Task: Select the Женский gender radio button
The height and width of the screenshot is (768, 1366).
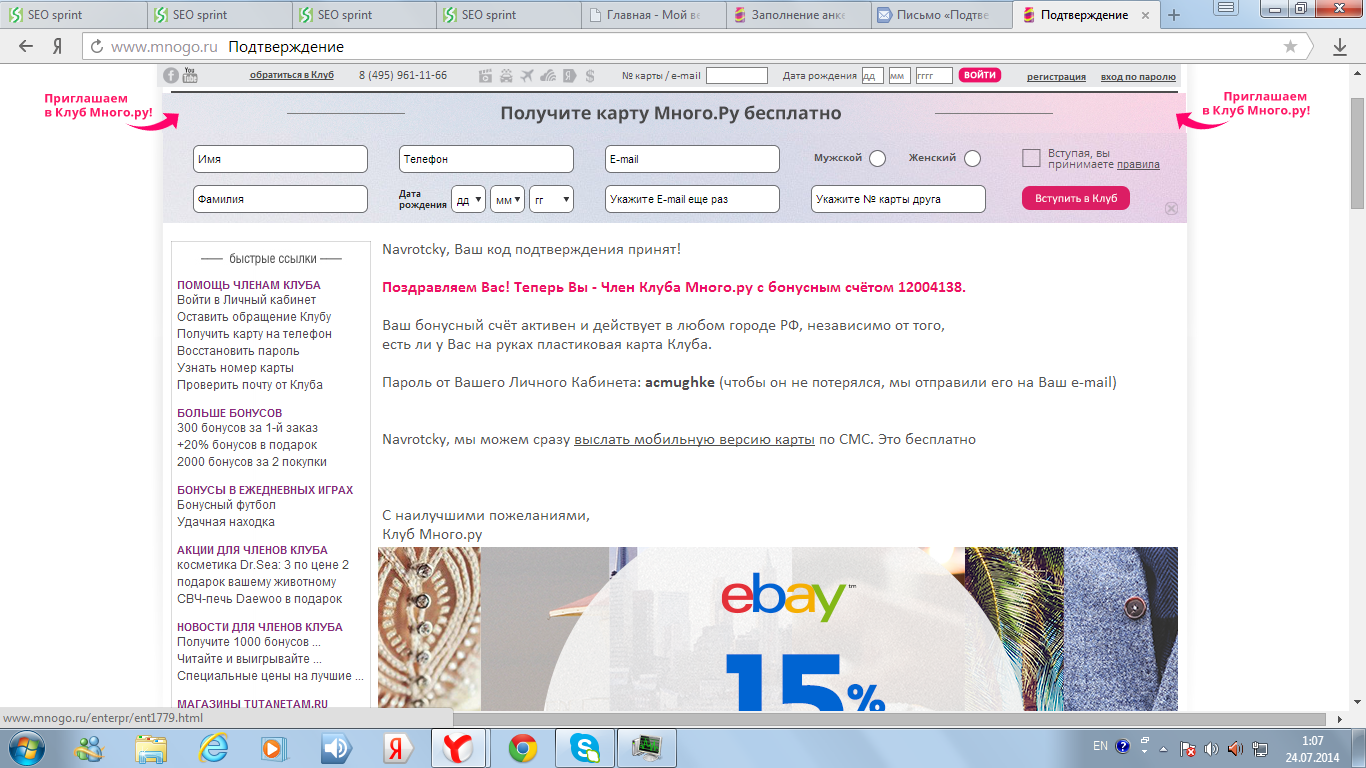Action: pos(972,158)
